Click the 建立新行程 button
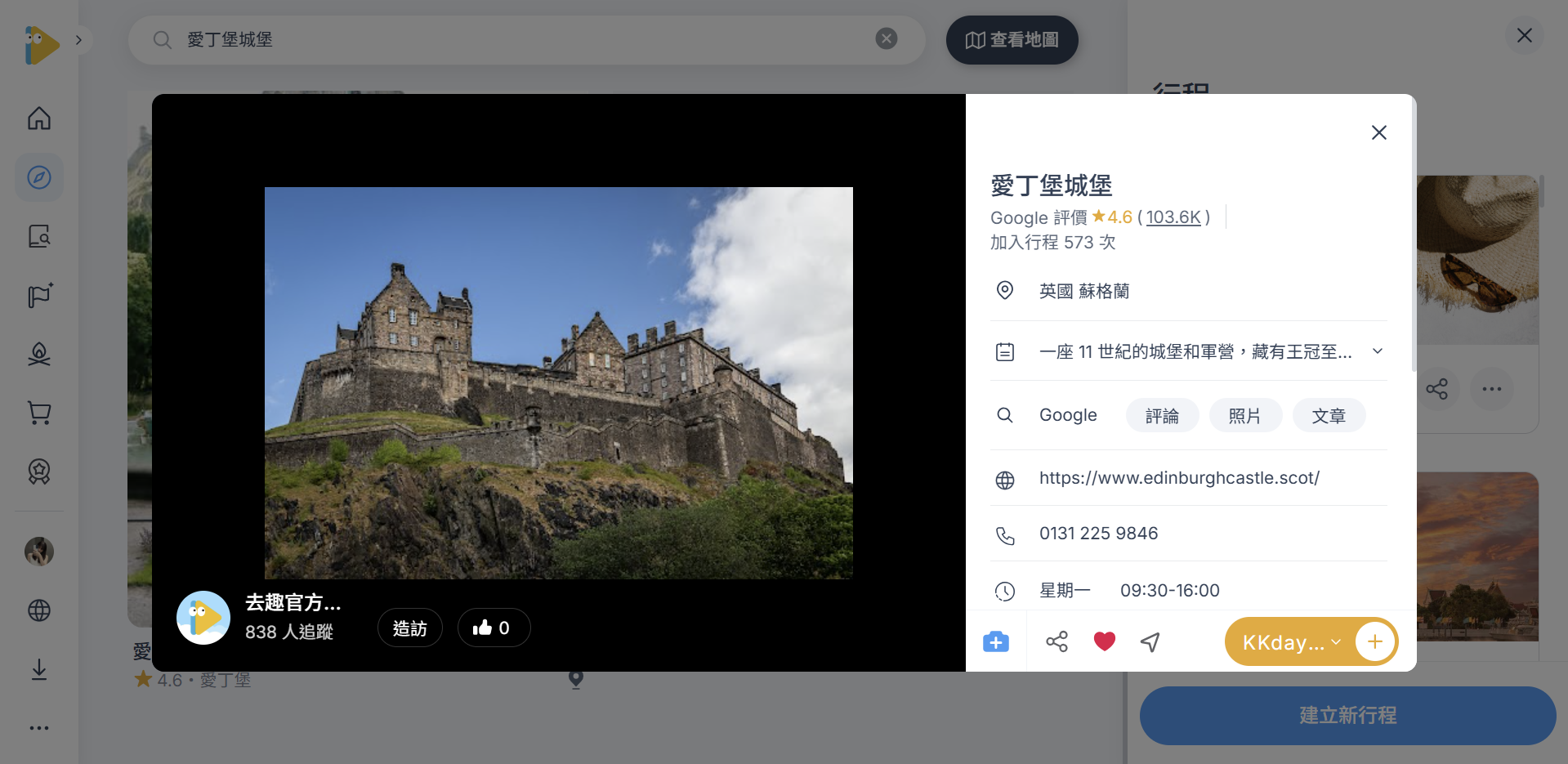1568x764 pixels. tap(1348, 716)
